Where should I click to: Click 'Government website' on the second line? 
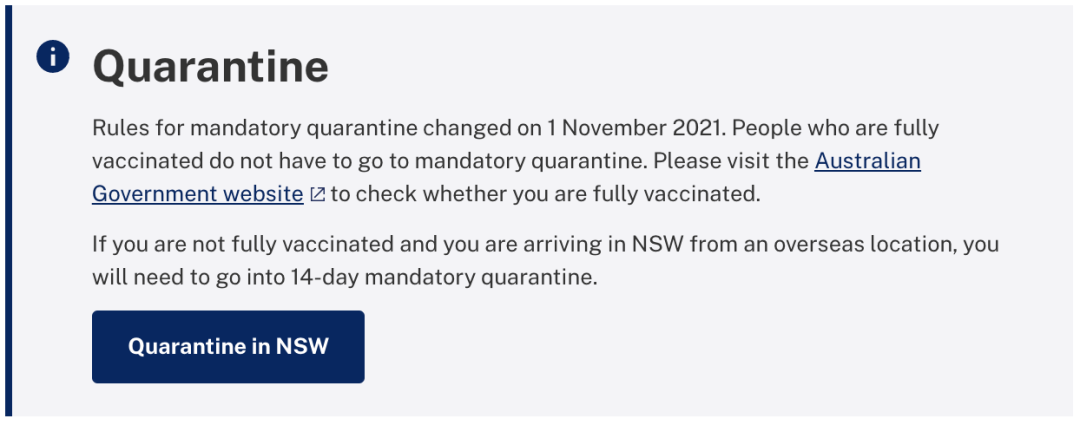[x=198, y=194]
